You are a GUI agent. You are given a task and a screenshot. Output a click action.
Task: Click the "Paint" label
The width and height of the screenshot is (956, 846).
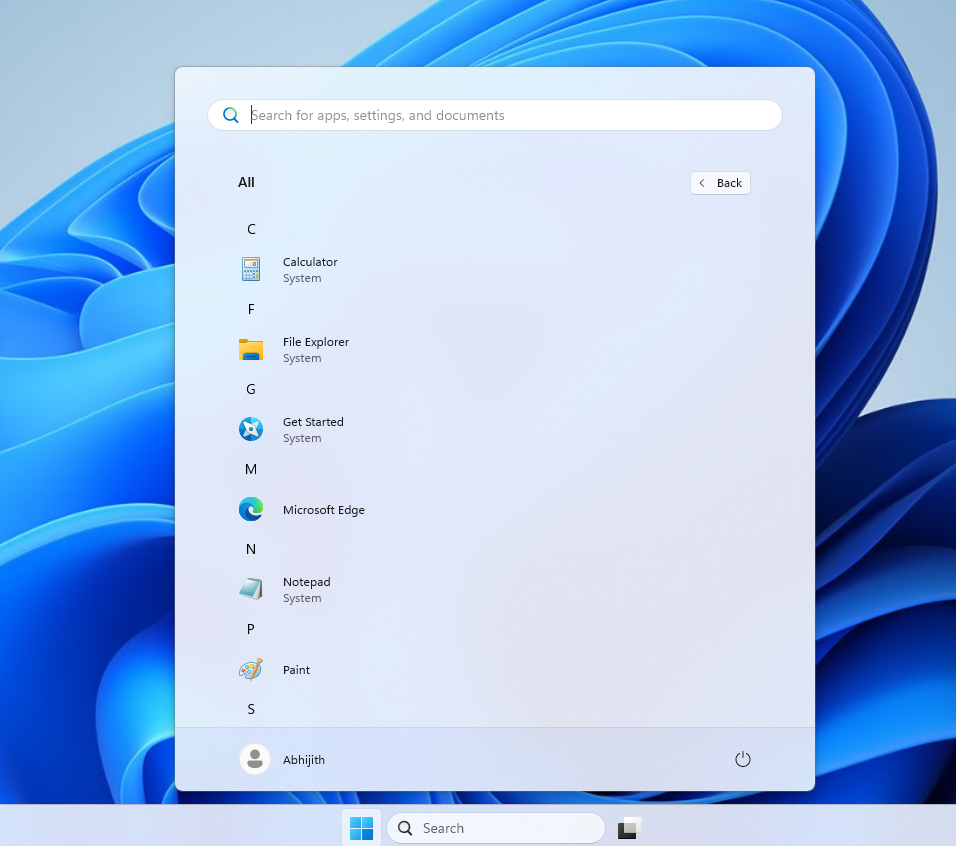(296, 670)
